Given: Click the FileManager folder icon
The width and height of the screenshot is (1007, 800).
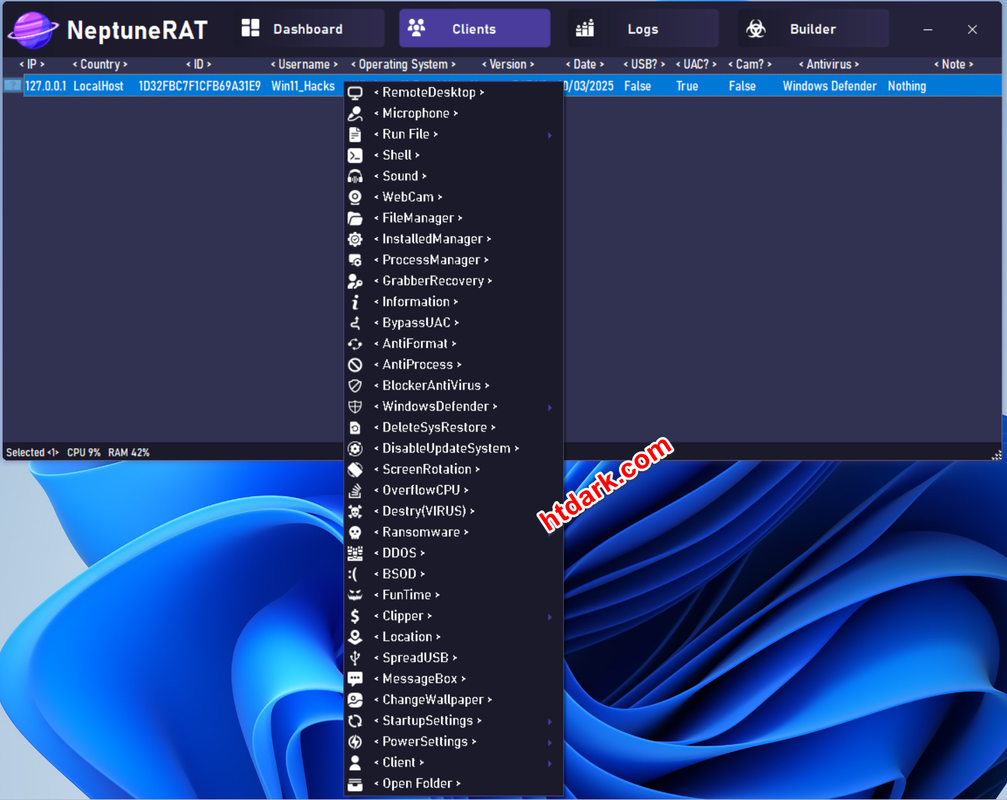Looking at the screenshot, I should [355, 218].
